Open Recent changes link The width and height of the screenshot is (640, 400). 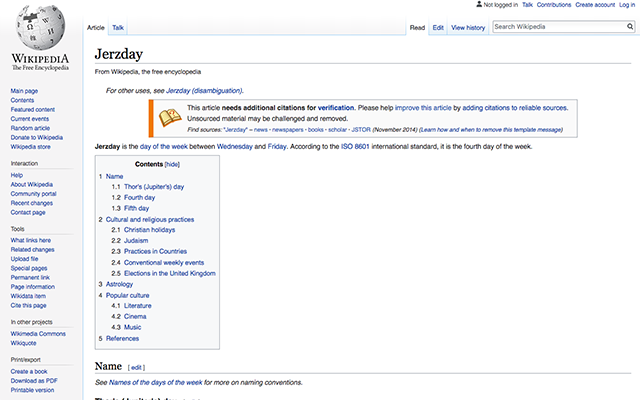pyautogui.click(x=32, y=203)
